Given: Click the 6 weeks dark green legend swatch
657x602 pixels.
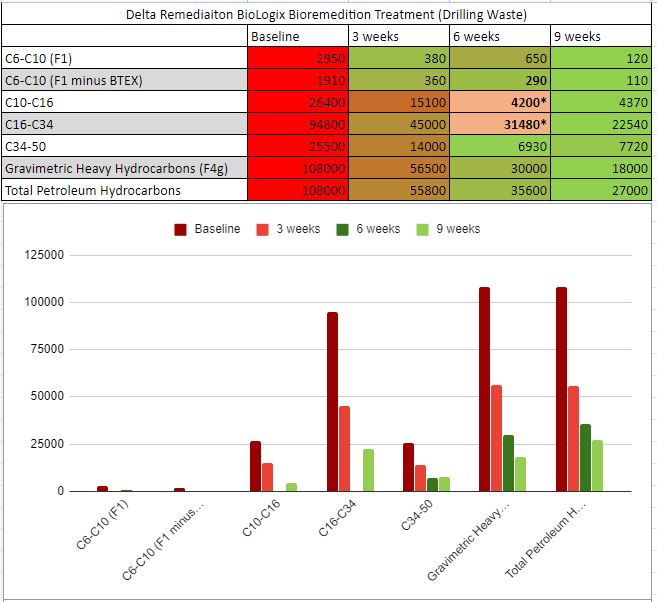Looking at the screenshot, I should click(342, 230).
